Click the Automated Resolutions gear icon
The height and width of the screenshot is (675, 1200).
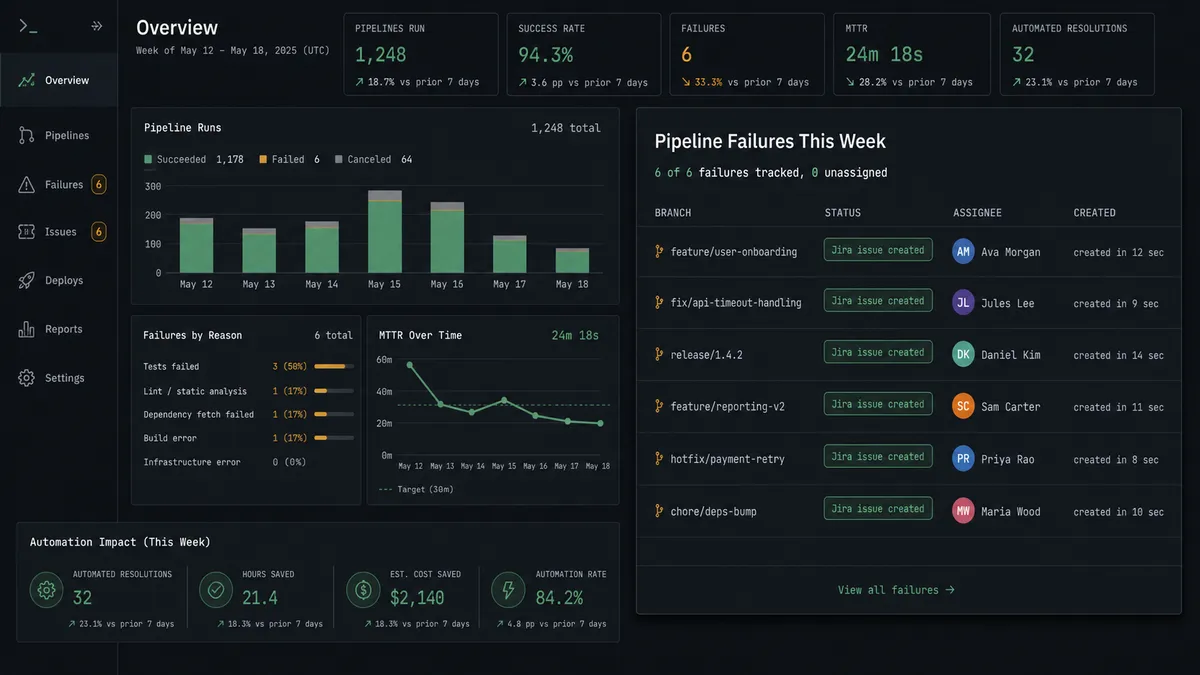coord(46,590)
